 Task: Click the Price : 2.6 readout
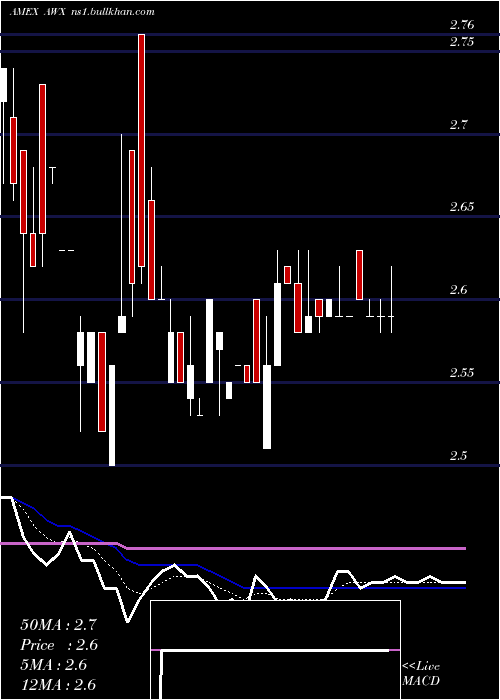coord(59,645)
